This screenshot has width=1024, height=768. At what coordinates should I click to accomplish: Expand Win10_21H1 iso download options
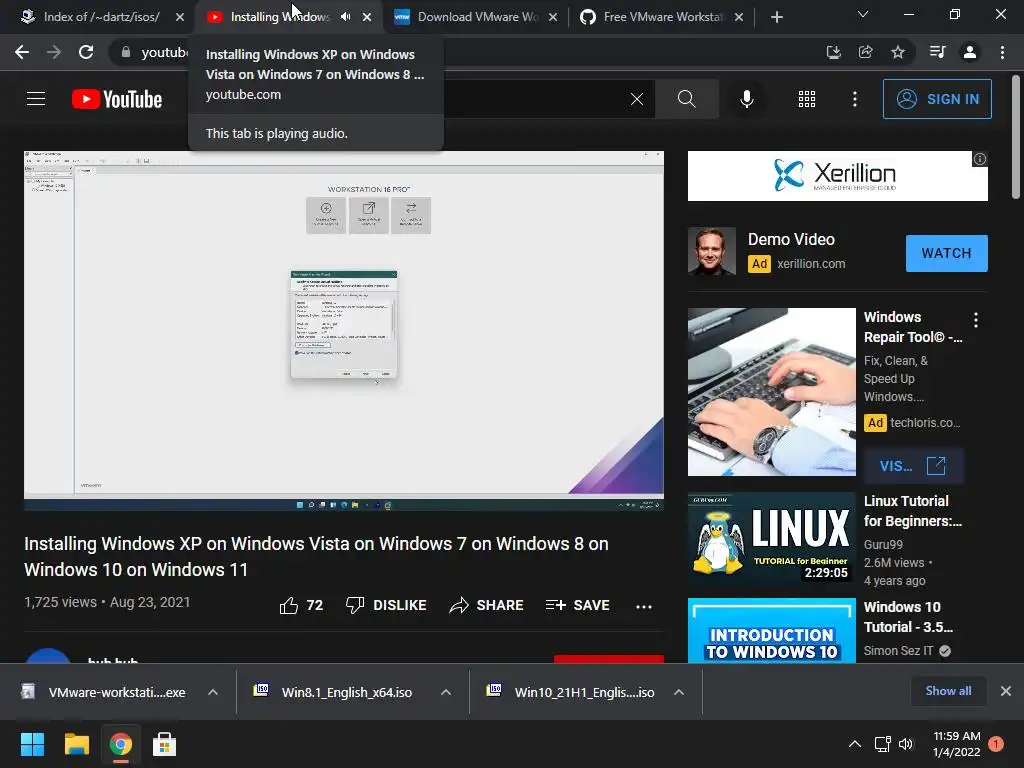click(679, 692)
